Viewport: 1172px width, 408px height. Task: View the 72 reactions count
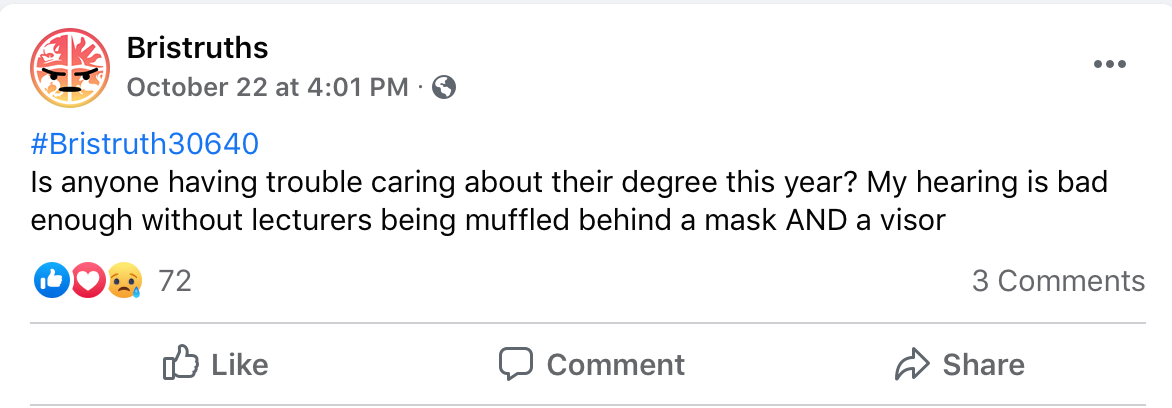175,281
